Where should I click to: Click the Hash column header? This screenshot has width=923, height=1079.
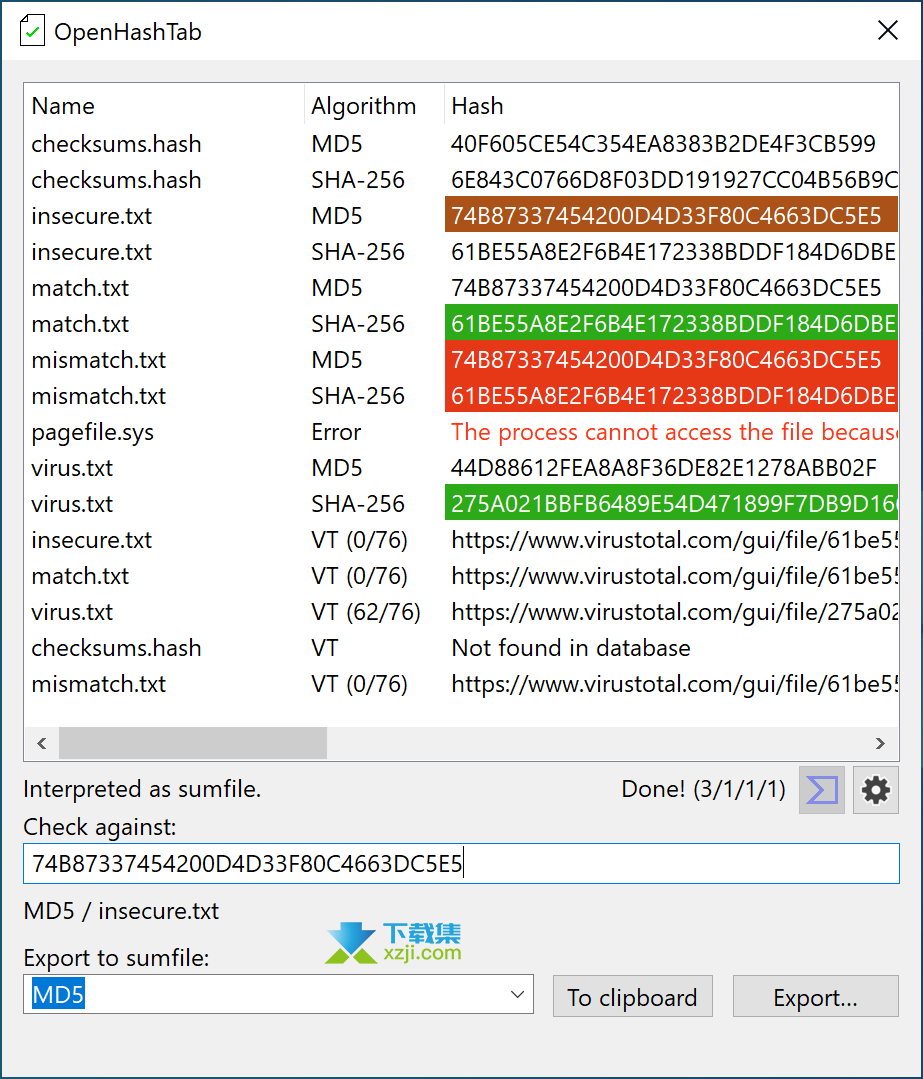[x=477, y=106]
